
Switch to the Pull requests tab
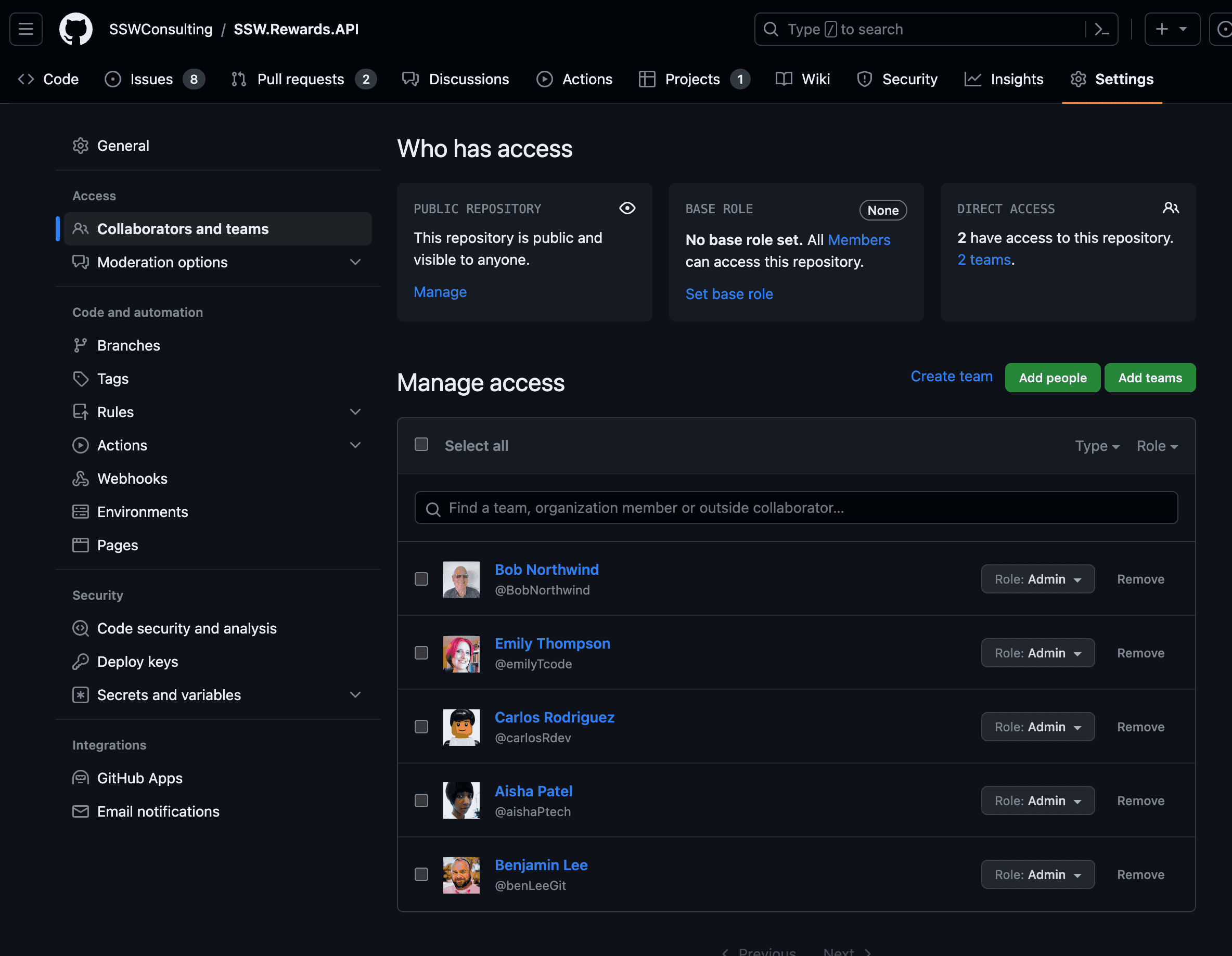click(301, 79)
